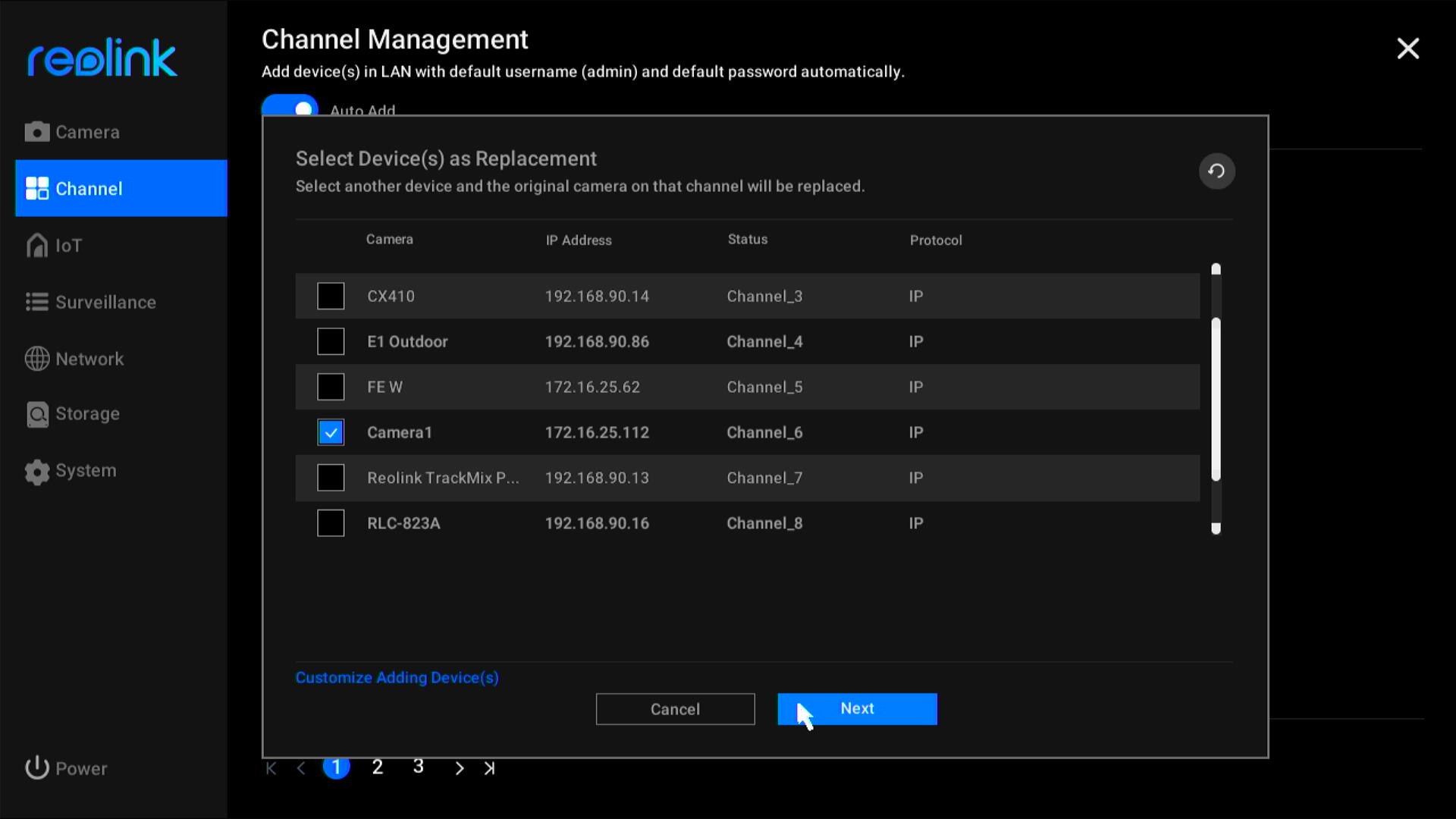Image resolution: width=1456 pixels, height=819 pixels.
Task: Open the Storage menu label
Action: 87,414
